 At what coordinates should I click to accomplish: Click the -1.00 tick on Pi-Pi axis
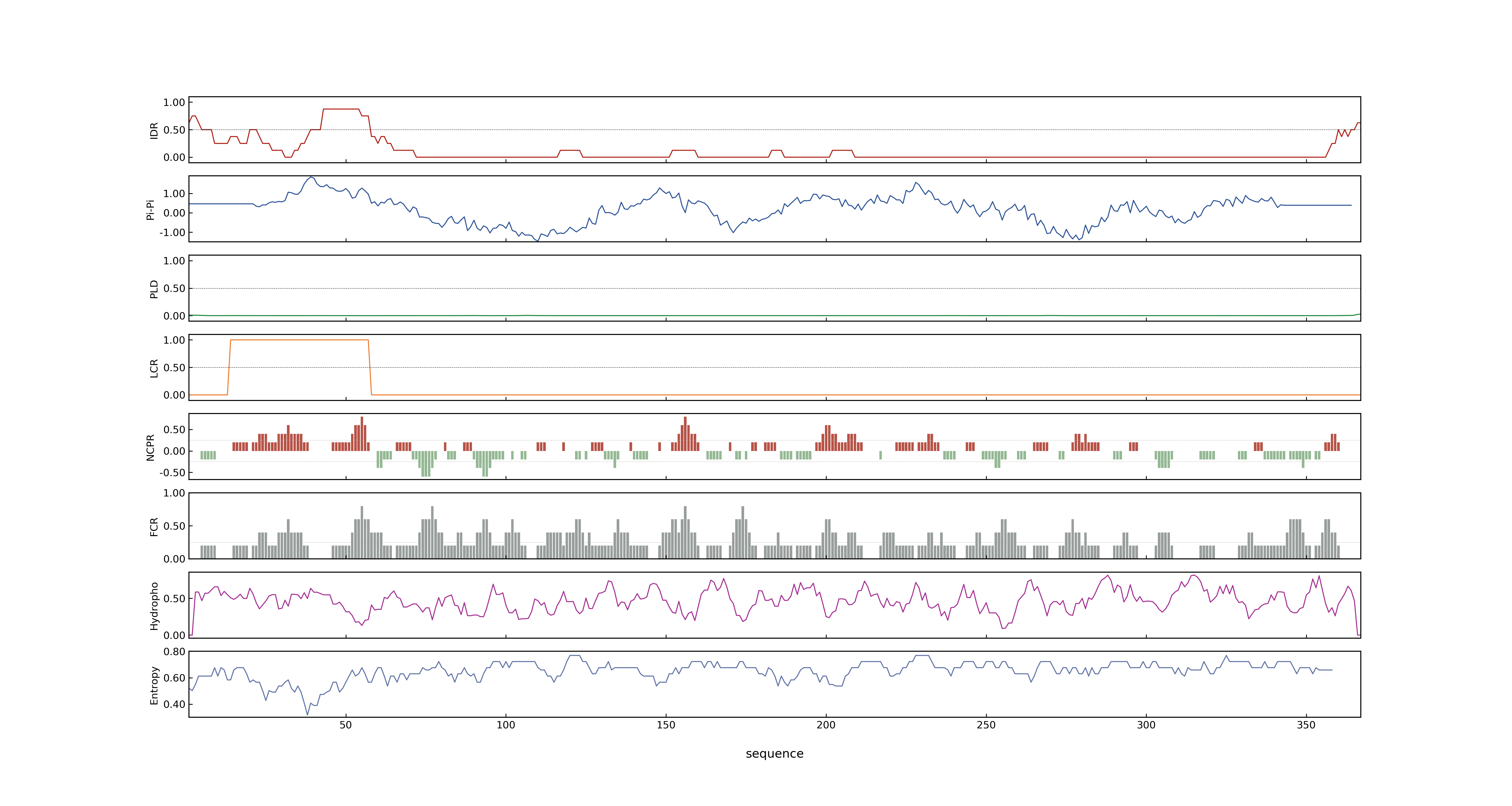[172, 232]
